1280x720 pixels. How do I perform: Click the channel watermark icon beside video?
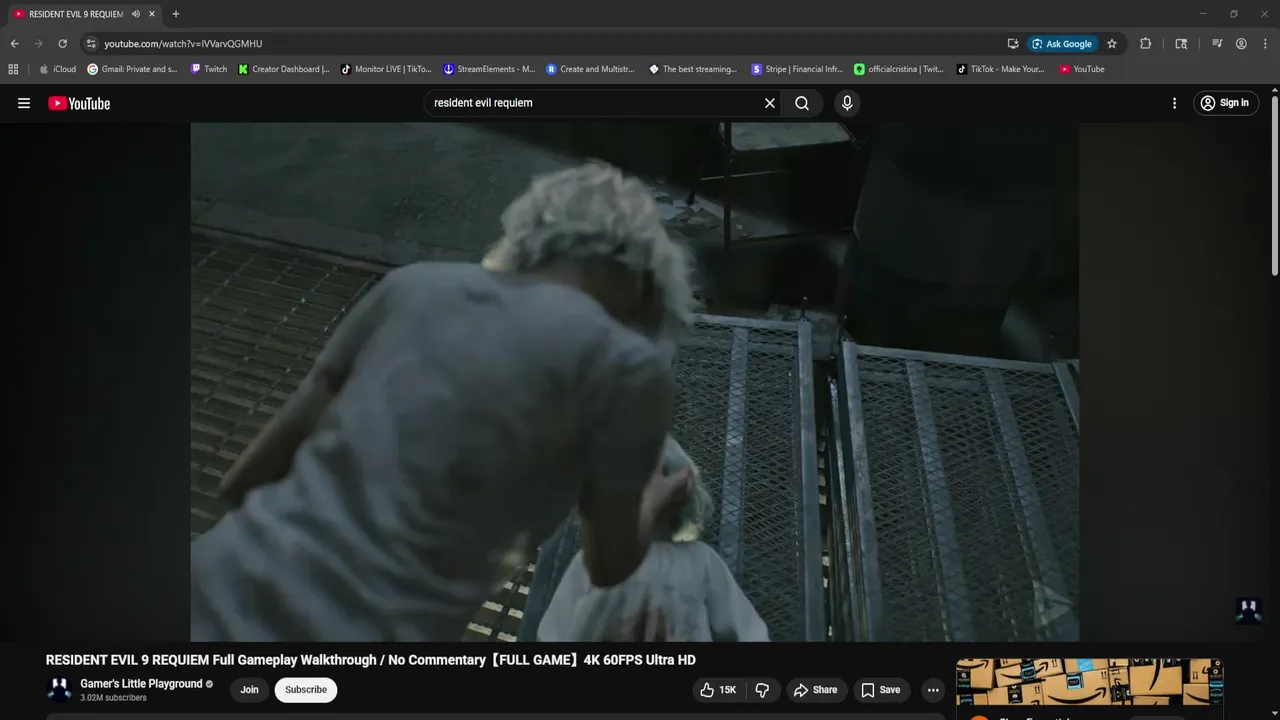point(1248,610)
